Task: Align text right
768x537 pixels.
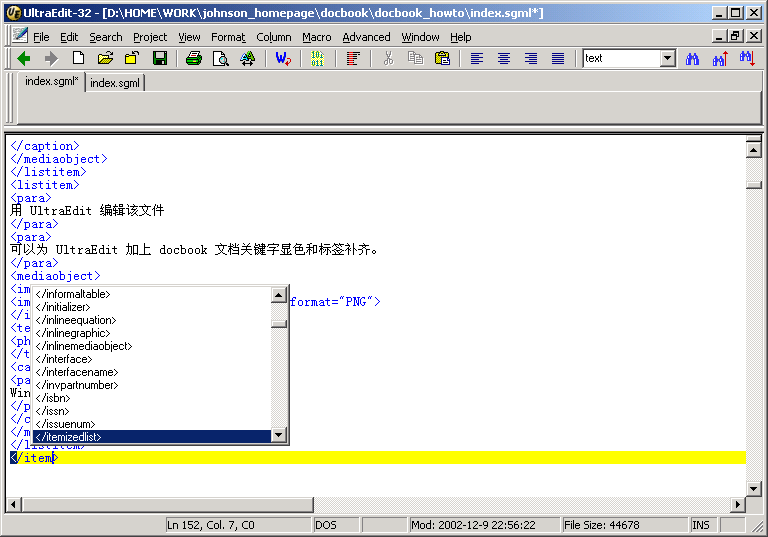Action: [531, 59]
